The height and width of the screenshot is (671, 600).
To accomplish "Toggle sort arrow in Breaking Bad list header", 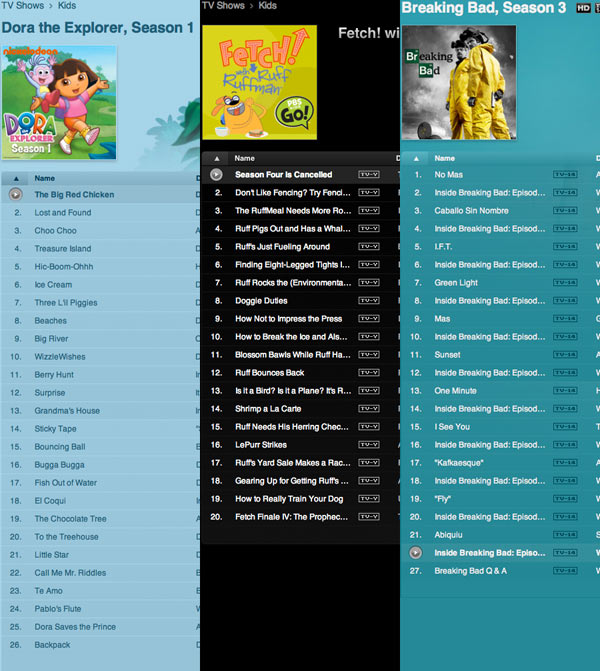I will coord(416,158).
